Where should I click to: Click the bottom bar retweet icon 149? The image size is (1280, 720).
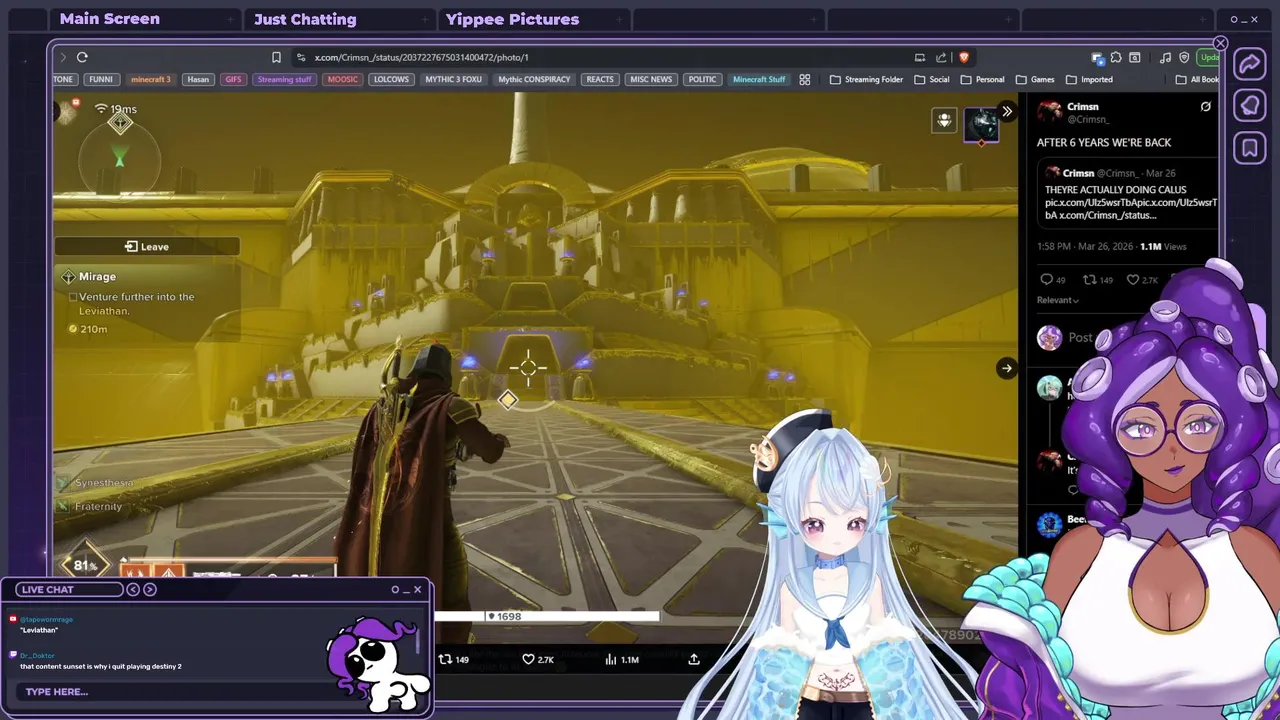(x=445, y=659)
